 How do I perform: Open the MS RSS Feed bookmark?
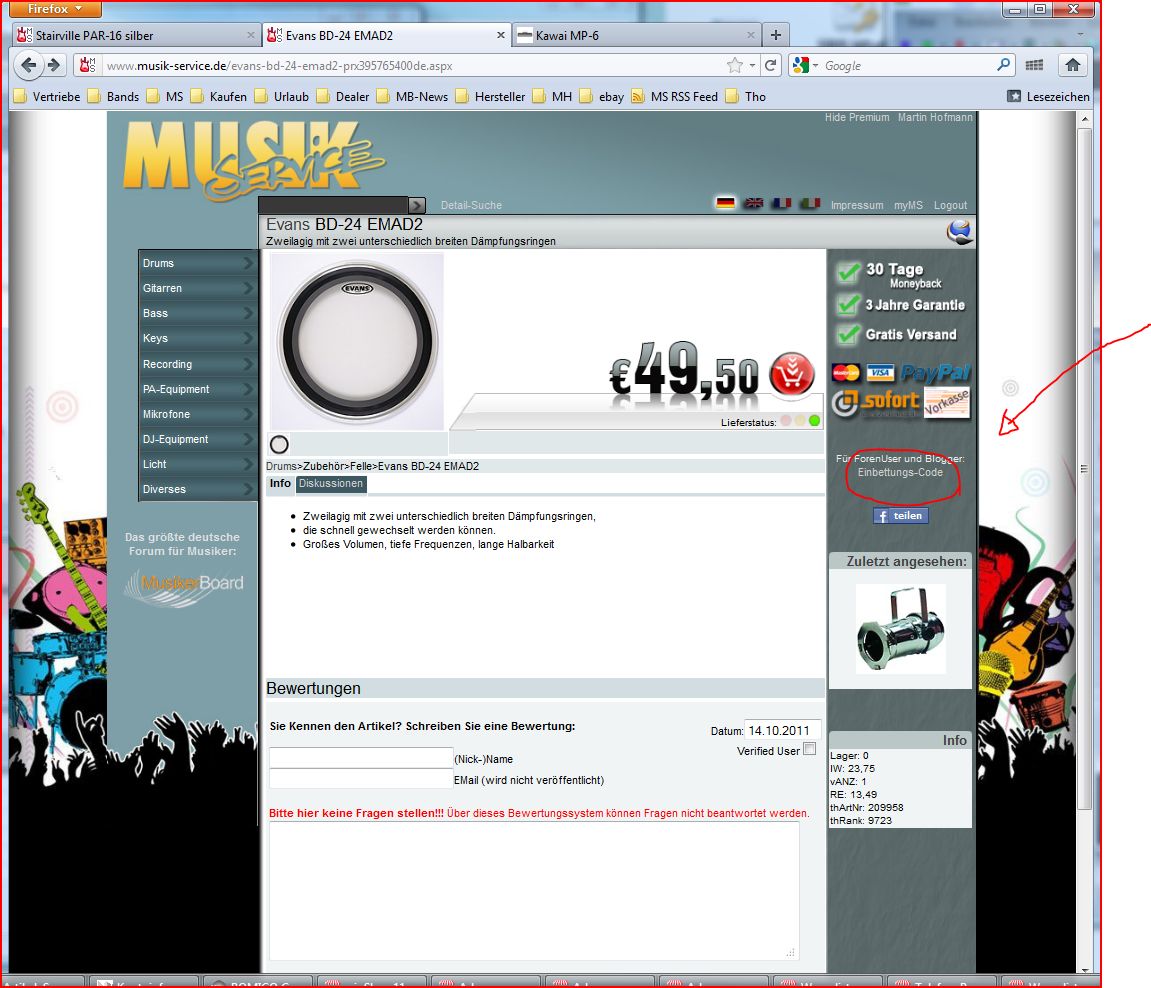tap(675, 96)
